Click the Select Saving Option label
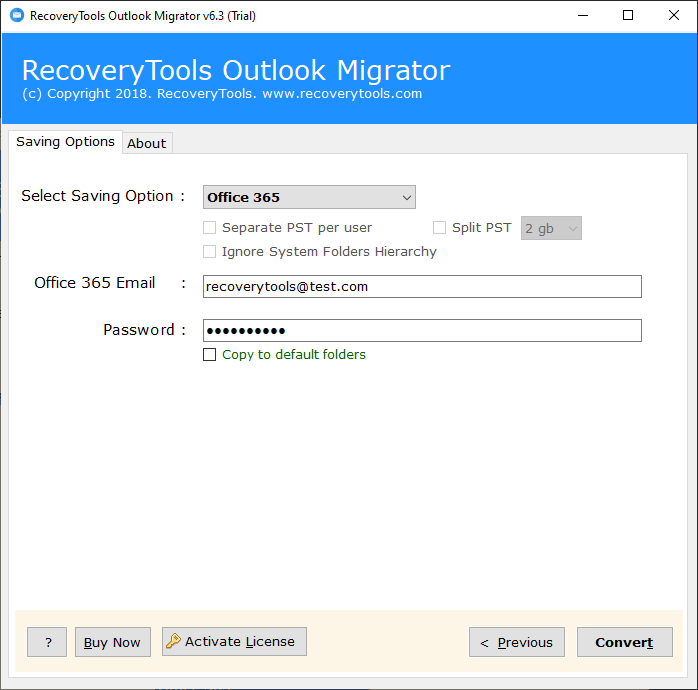 click(103, 196)
